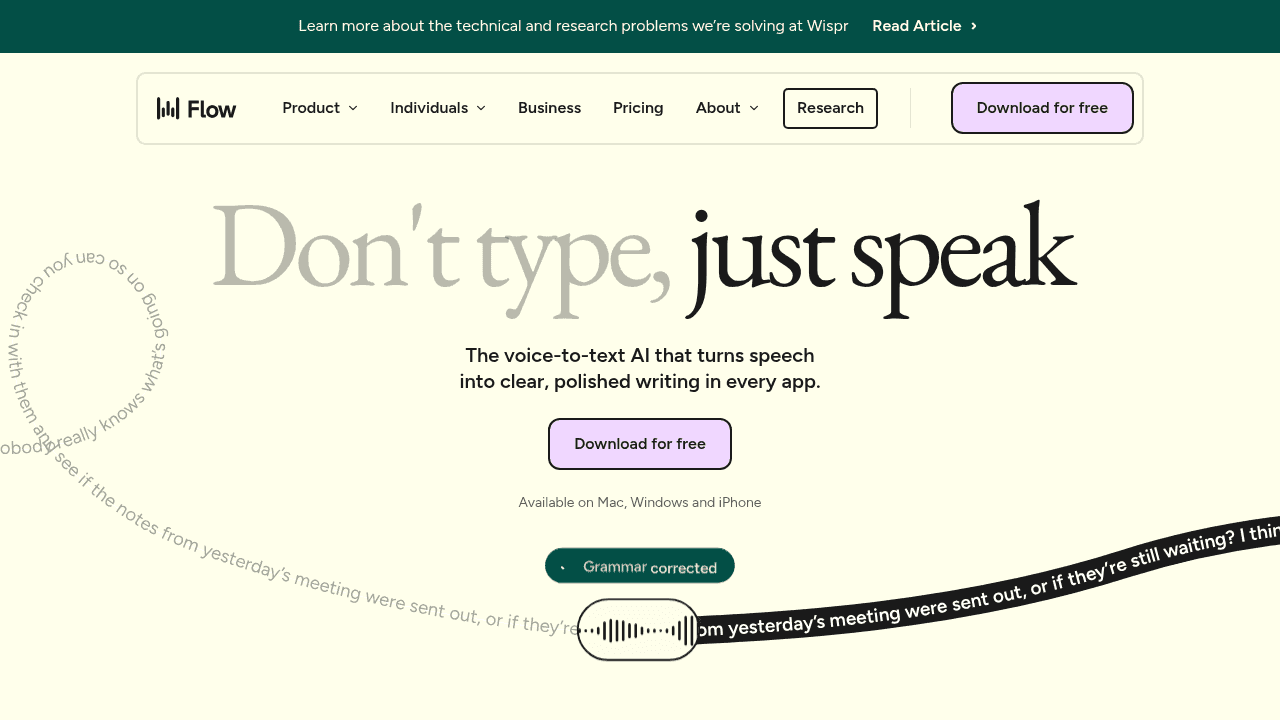The image size is (1280, 720).
Task: Click the top banner announcement text
Action: [x=573, y=26]
